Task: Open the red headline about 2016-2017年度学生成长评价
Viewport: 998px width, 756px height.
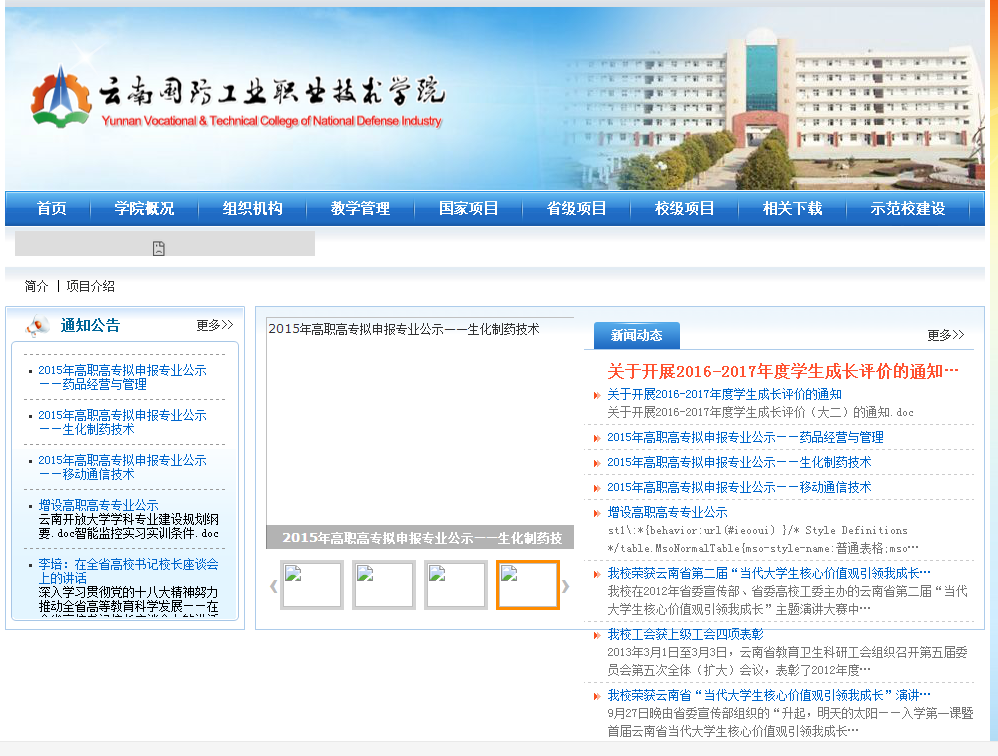Action: pos(782,372)
